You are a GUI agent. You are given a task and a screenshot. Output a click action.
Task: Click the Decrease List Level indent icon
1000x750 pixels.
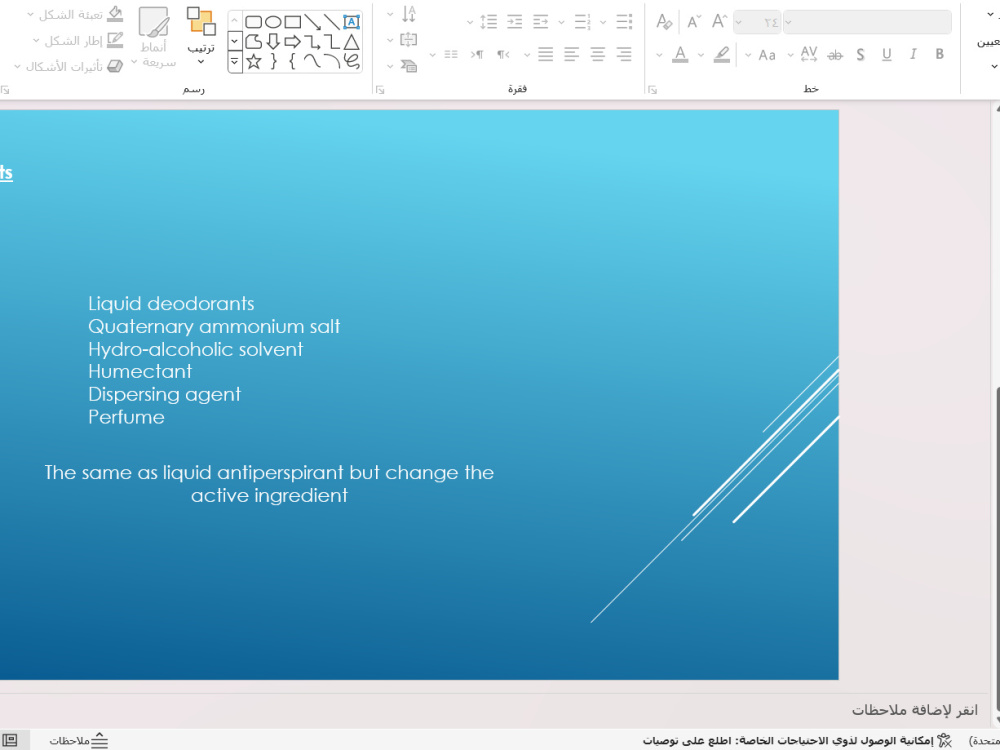pos(541,22)
